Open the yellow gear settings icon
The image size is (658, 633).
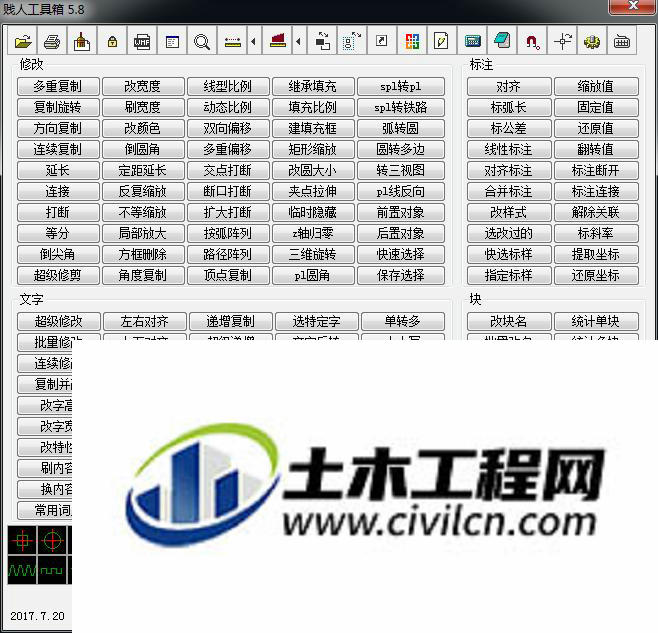click(x=592, y=41)
